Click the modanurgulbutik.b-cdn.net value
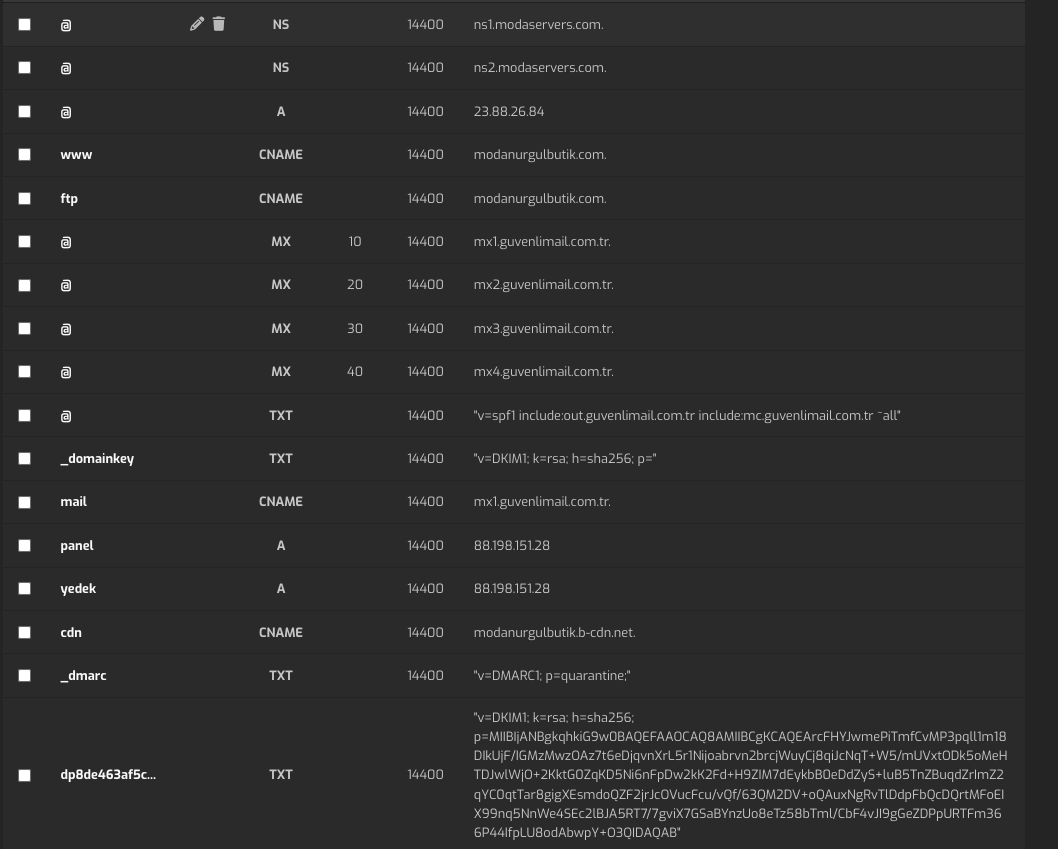This screenshot has height=849, width=1058. (555, 632)
